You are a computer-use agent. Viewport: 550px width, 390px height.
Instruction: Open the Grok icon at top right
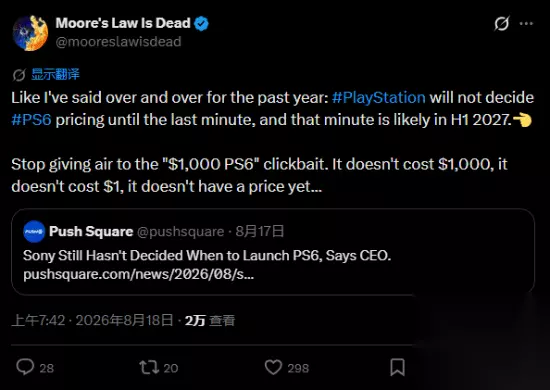click(x=502, y=23)
